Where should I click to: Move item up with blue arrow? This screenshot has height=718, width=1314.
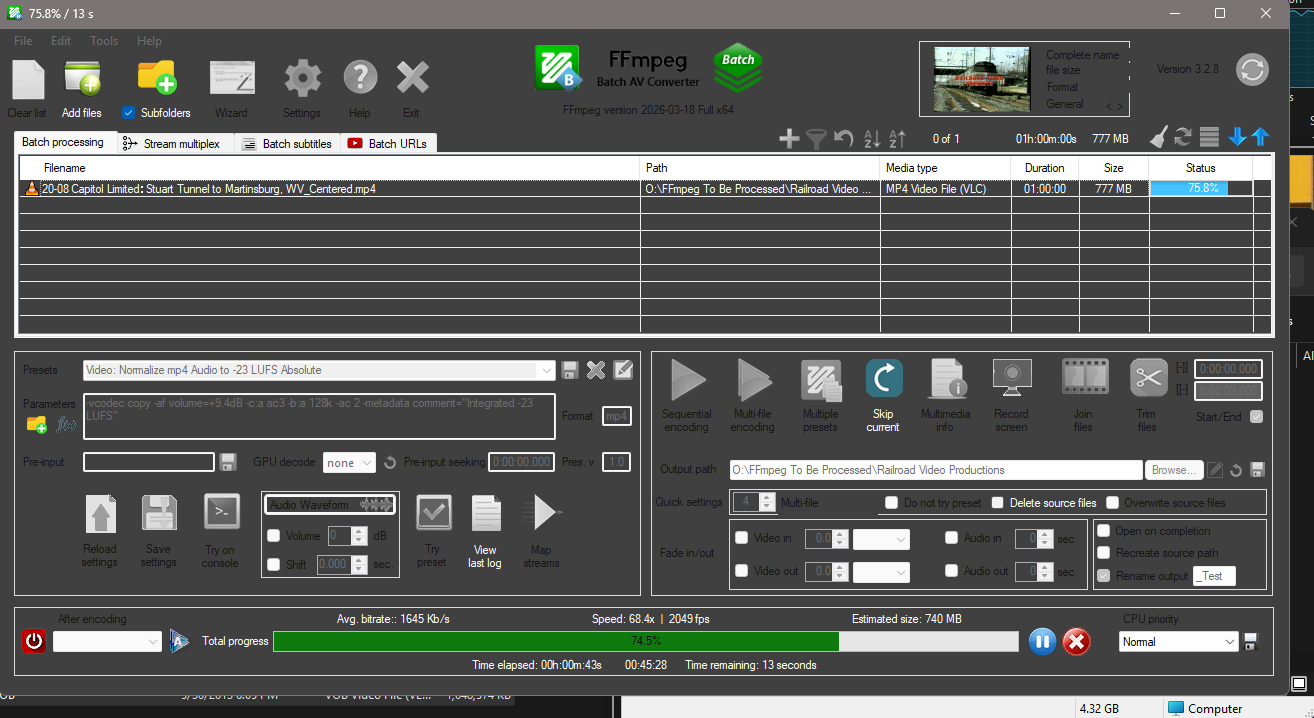tap(1260, 138)
